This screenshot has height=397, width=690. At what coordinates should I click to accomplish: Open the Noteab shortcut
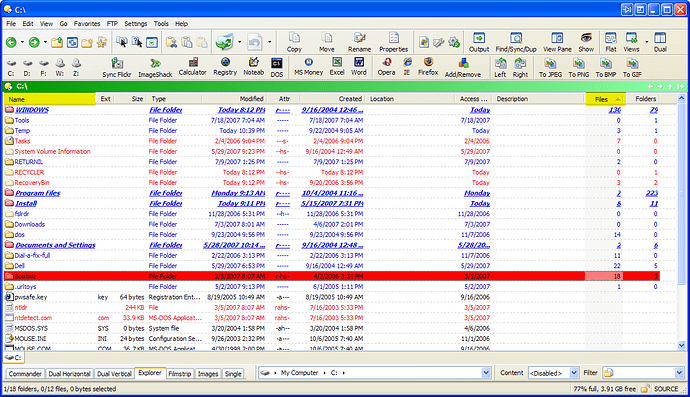click(253, 67)
